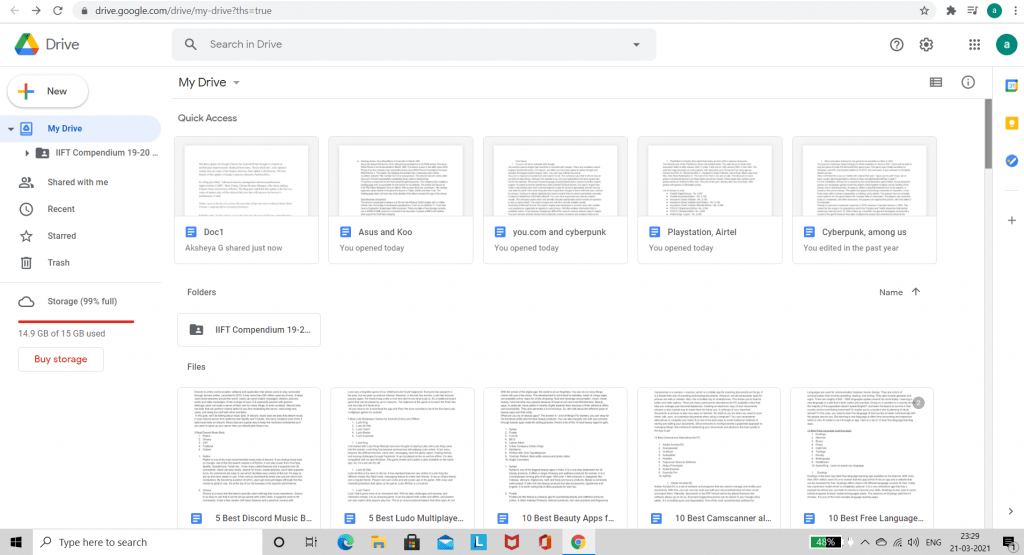Image resolution: width=1024 pixels, height=555 pixels.
Task: Click the plus add-ons icon in side panel
Action: 1011,221
